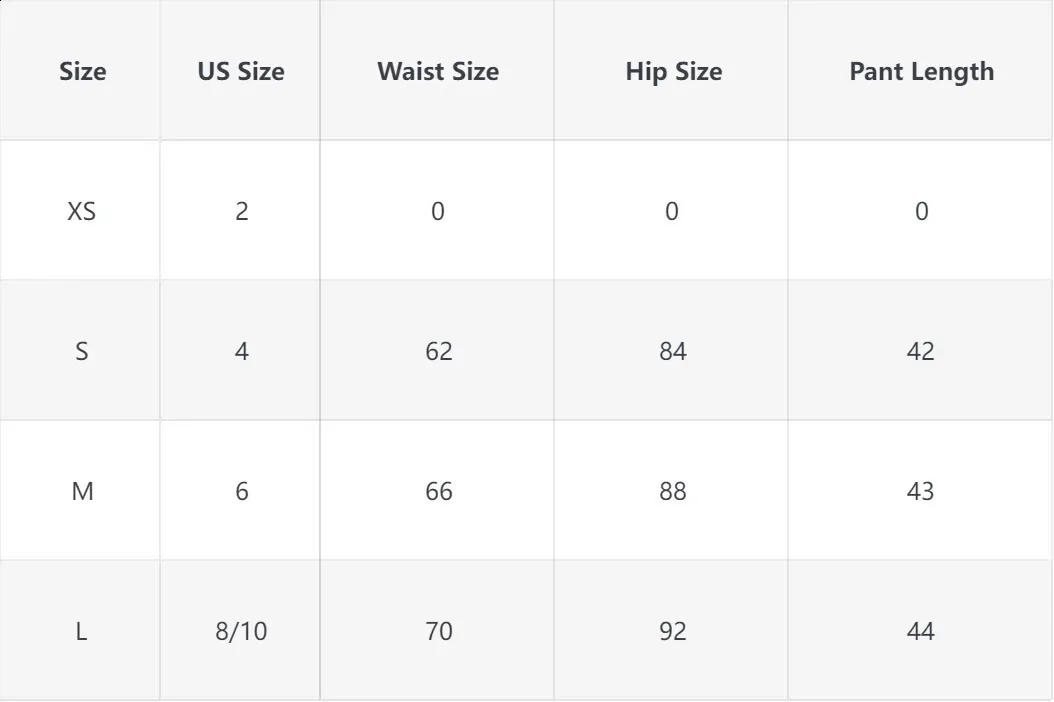This screenshot has width=1054, height=702.
Task: Click US size 2 cell
Action: 242,211
